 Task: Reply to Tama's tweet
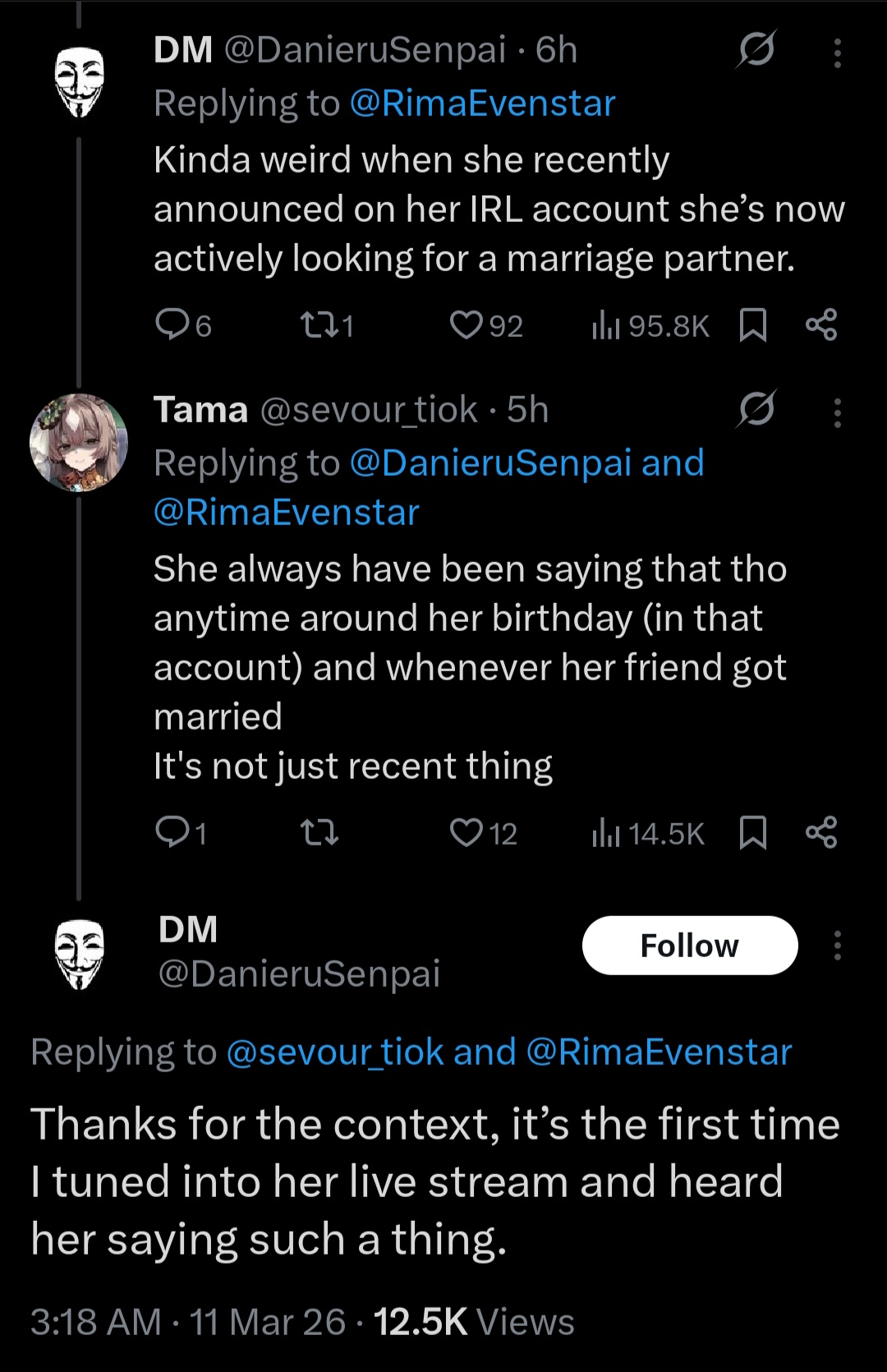click(x=172, y=833)
